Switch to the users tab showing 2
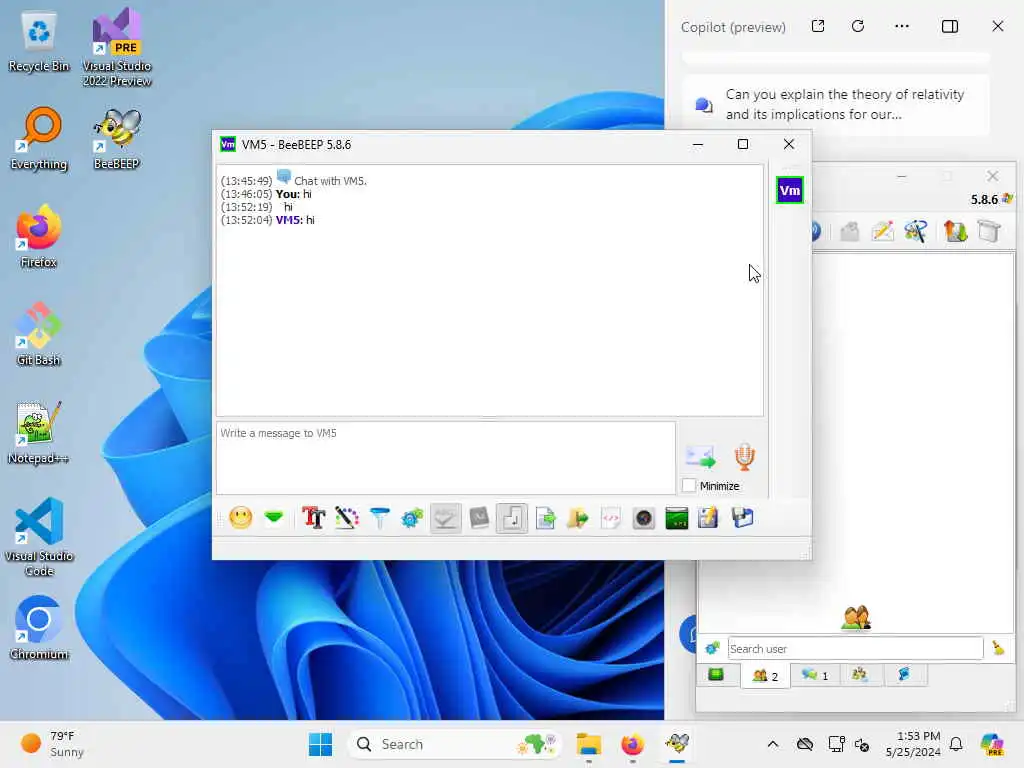This screenshot has width=1024, height=768. click(765, 676)
